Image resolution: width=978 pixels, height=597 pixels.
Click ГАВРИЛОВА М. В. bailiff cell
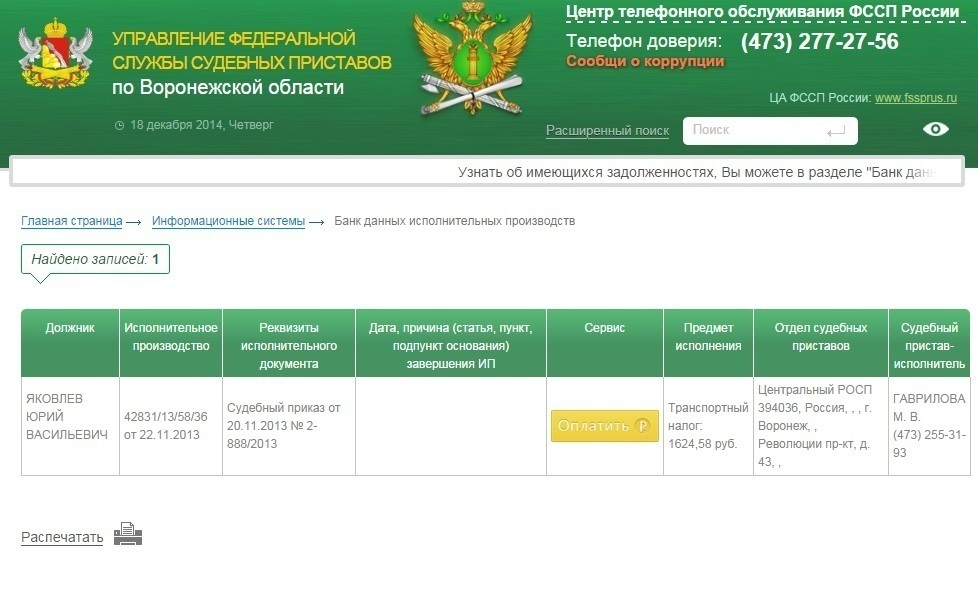929,426
